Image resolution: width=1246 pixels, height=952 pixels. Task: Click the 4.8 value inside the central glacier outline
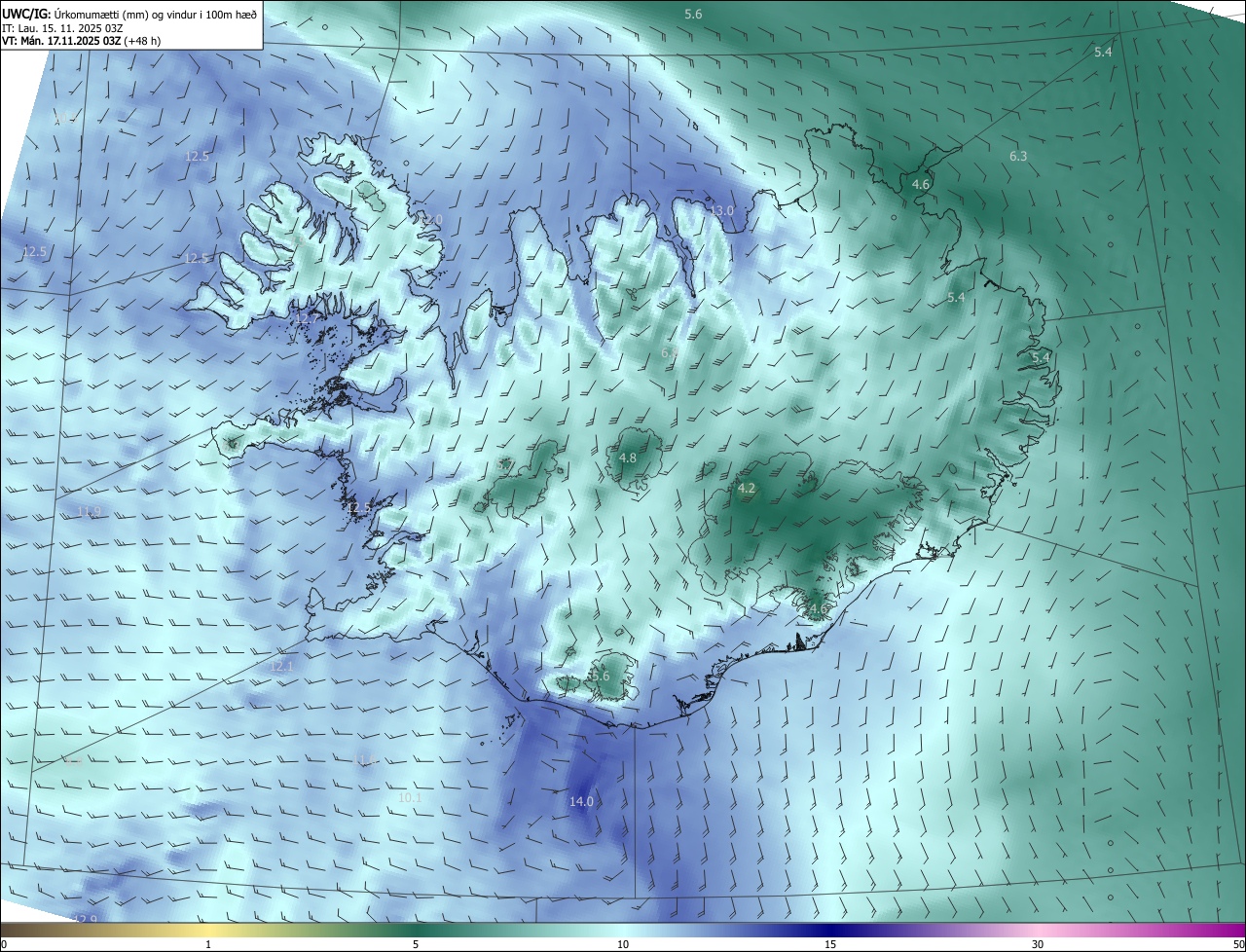tap(628, 458)
